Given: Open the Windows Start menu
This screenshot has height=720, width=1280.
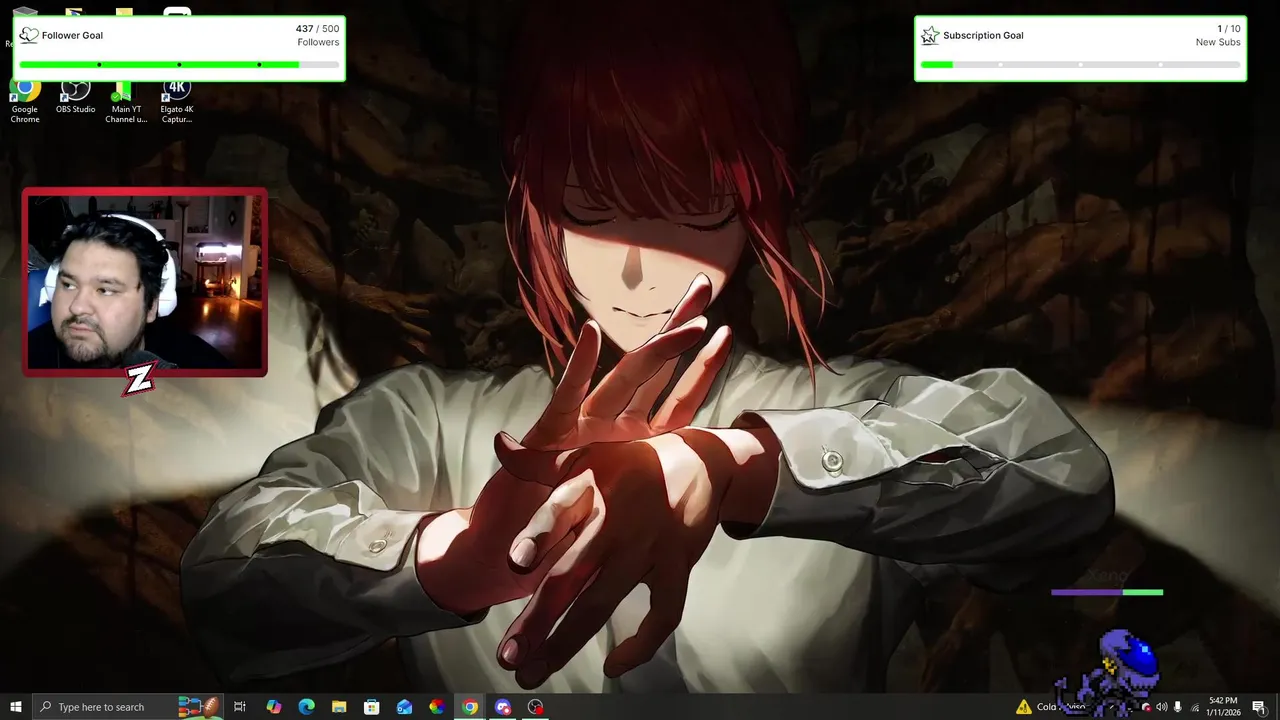Looking at the screenshot, I should point(16,707).
